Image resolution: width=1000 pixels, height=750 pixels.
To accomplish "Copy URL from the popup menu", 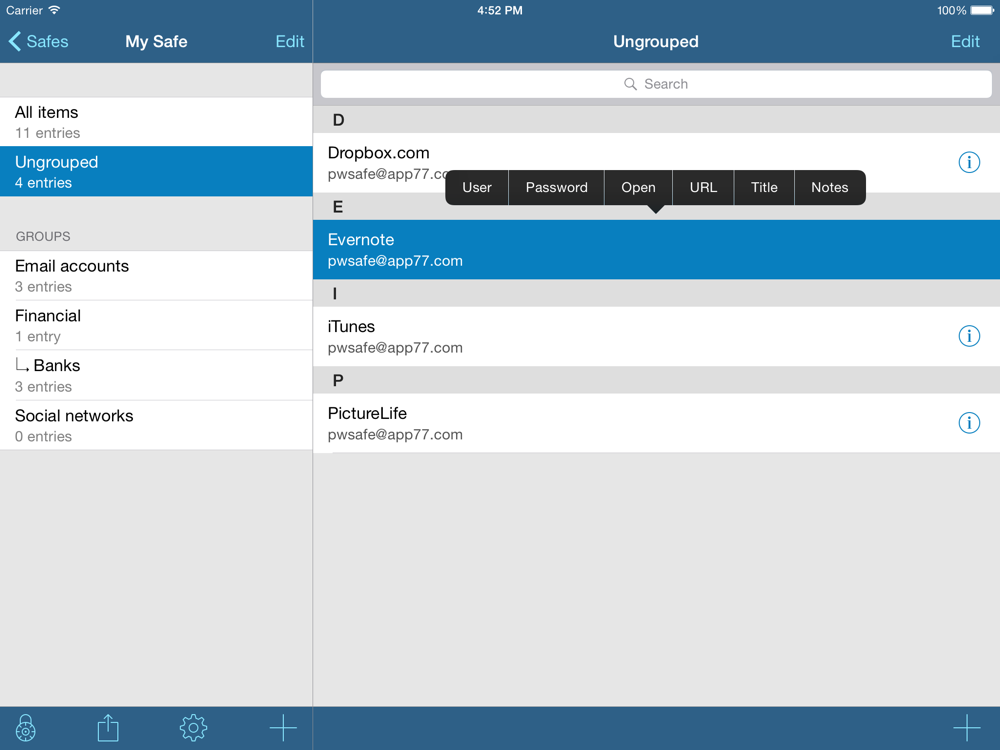I will (x=703, y=188).
